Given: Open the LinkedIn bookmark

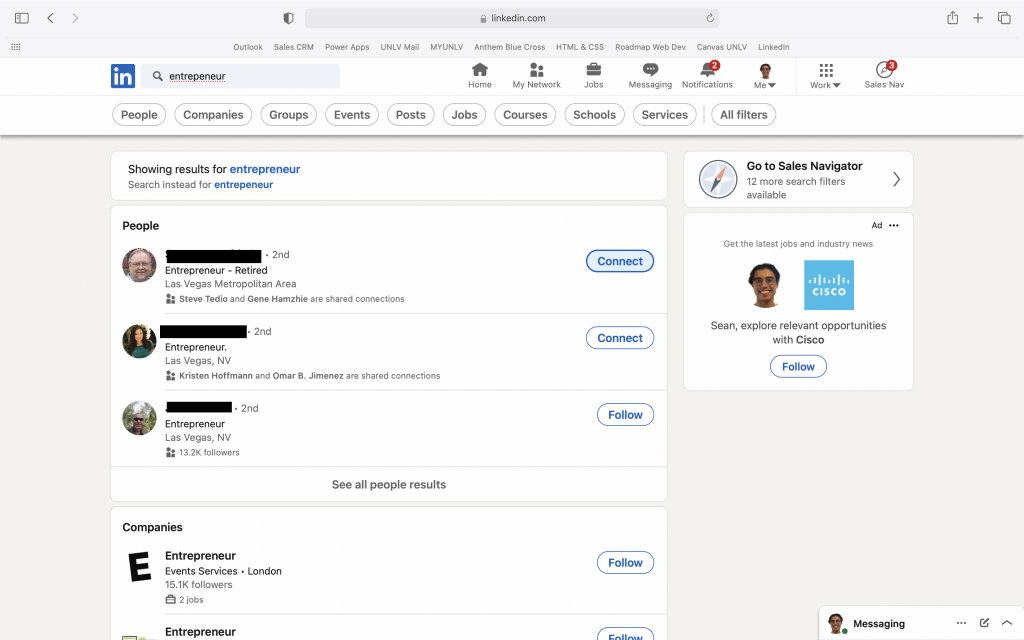Looking at the screenshot, I should pyautogui.click(x=774, y=47).
